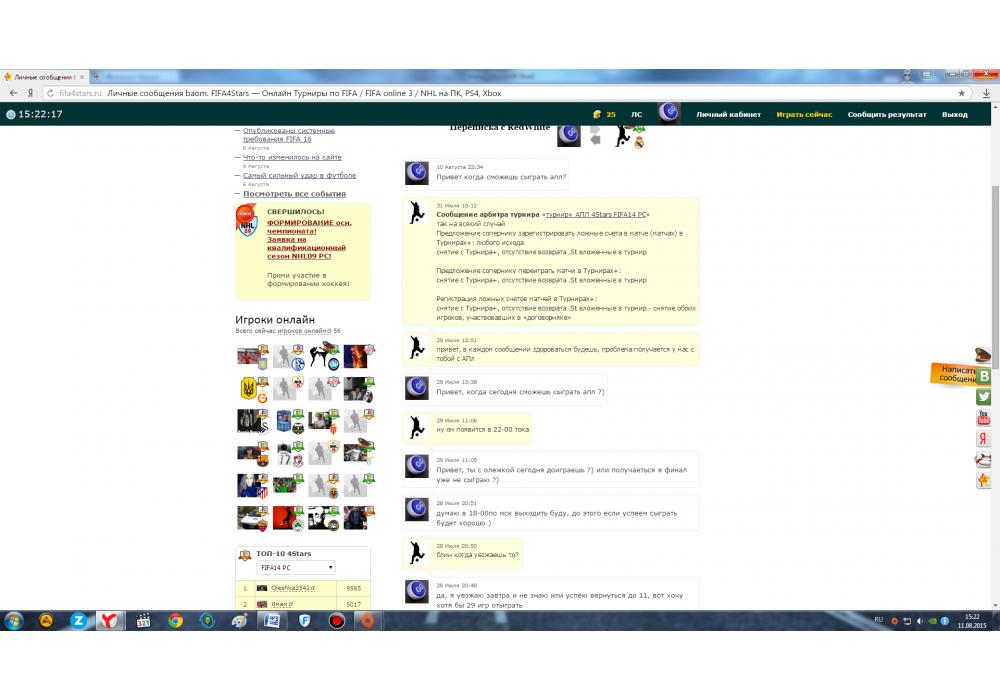Image resolution: width=1000 pixels, height=700 pixels.
Task: Open the 'Посмотреть все события' link
Action: click(294, 194)
